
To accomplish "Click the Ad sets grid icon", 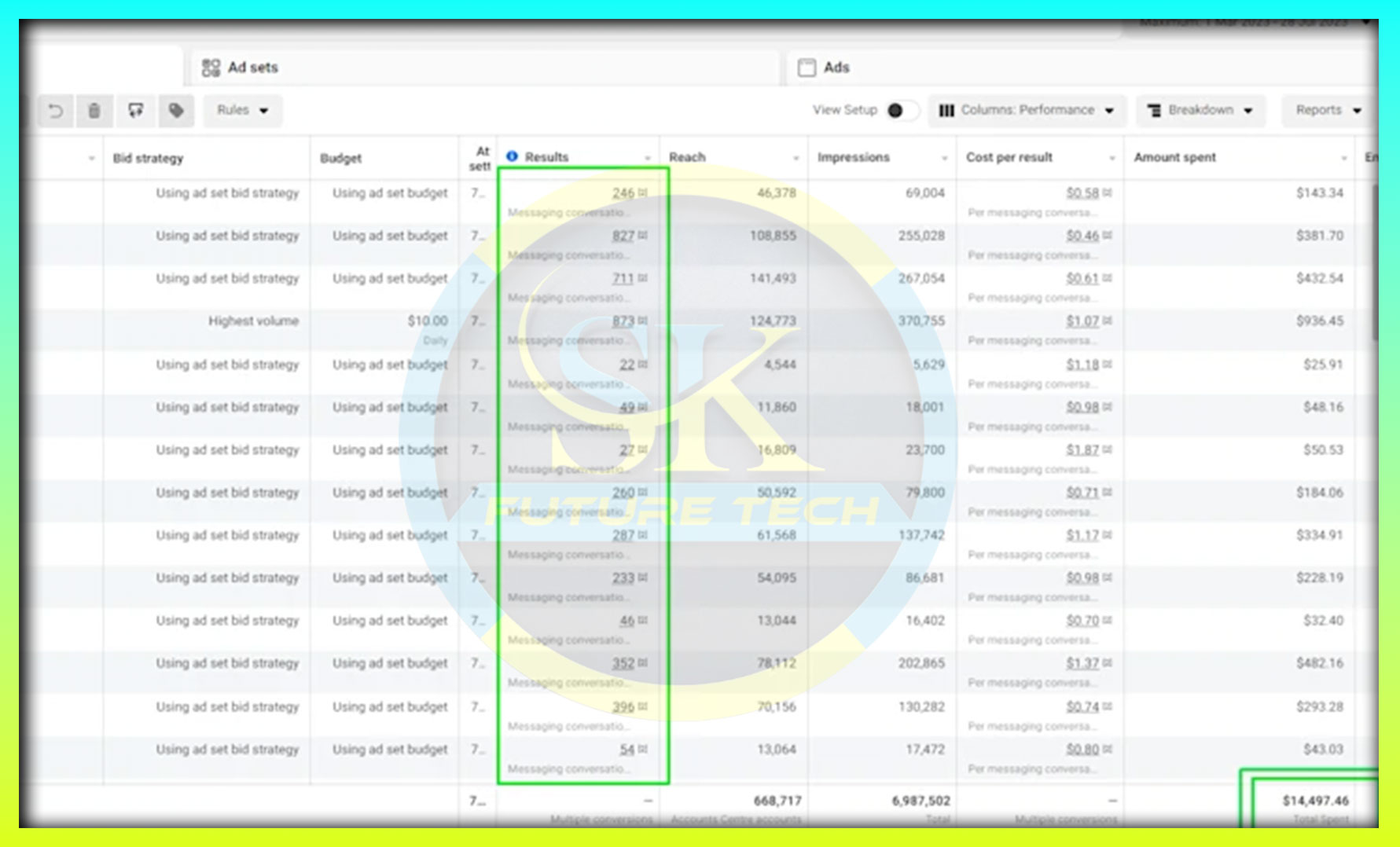I will [x=211, y=68].
